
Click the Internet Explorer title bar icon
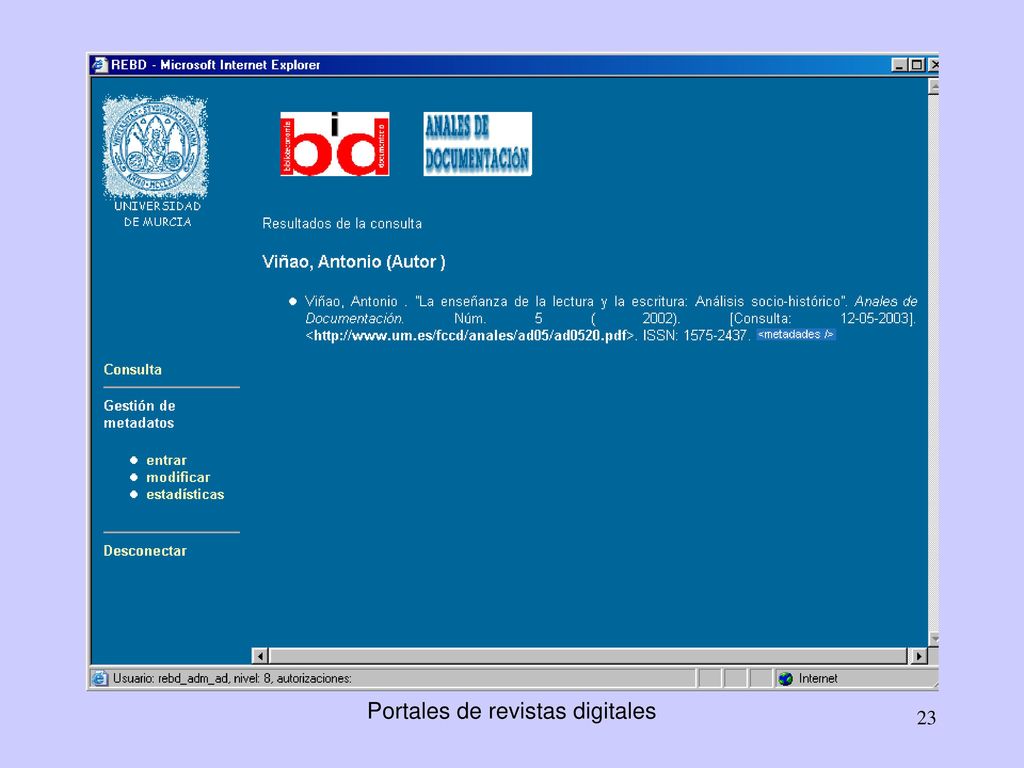coord(100,65)
